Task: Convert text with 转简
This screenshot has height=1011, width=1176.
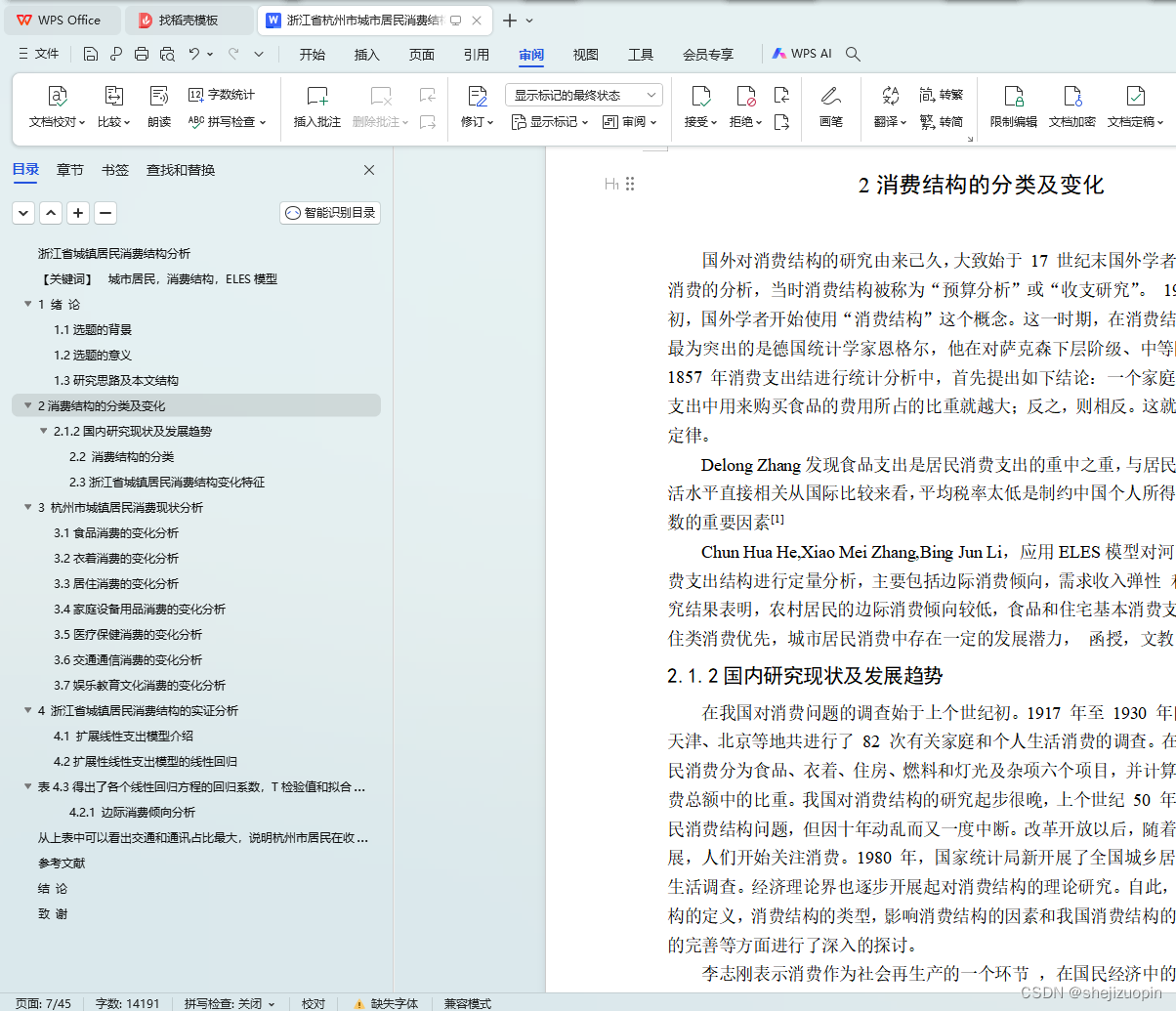Action: (942, 122)
